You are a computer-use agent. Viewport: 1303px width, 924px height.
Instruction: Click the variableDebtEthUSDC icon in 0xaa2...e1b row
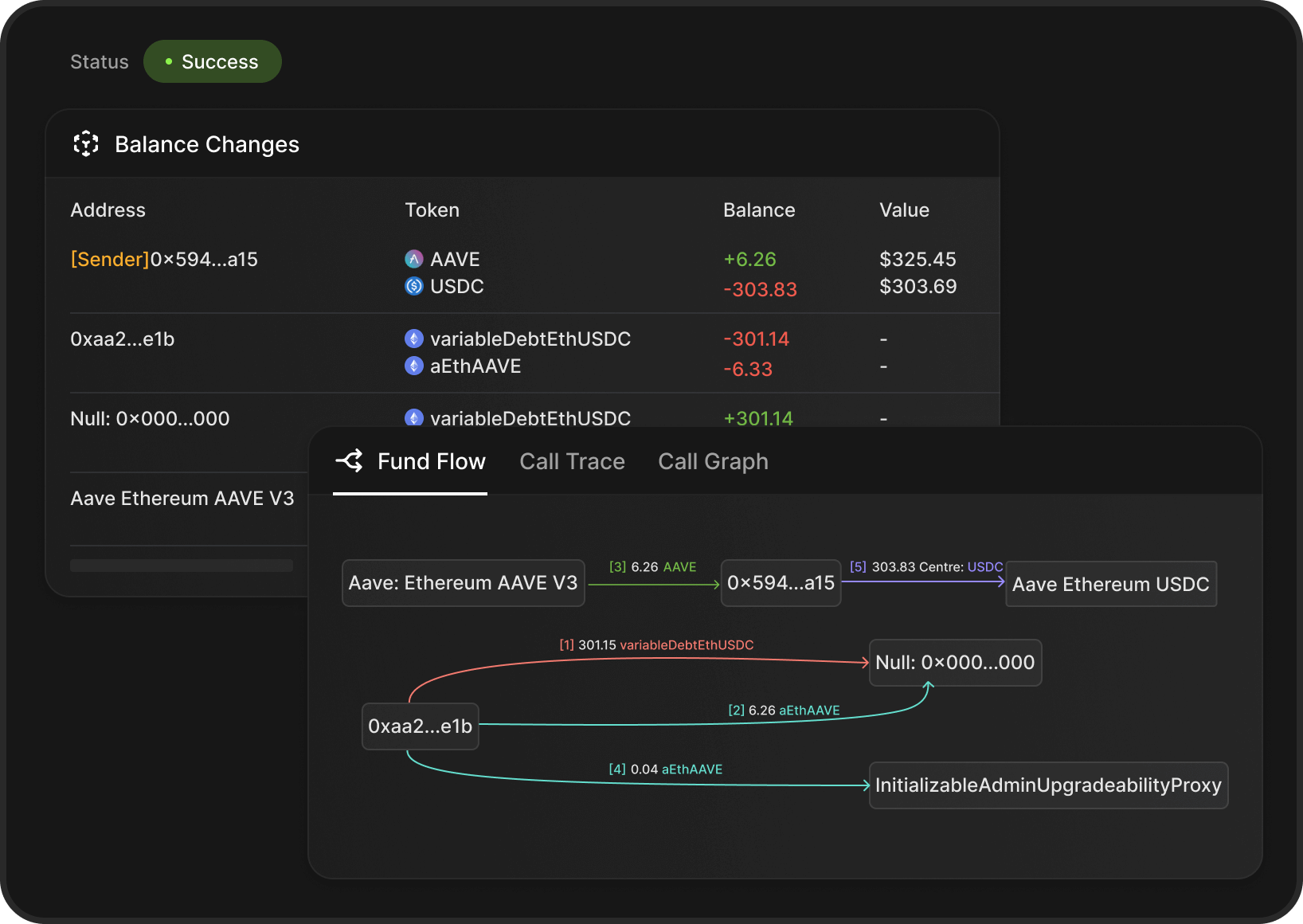pyautogui.click(x=414, y=339)
